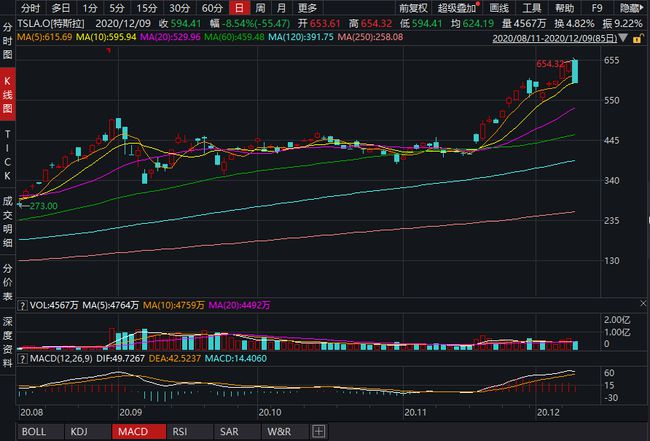Switch to the BOLL indicator tab

tap(34, 431)
